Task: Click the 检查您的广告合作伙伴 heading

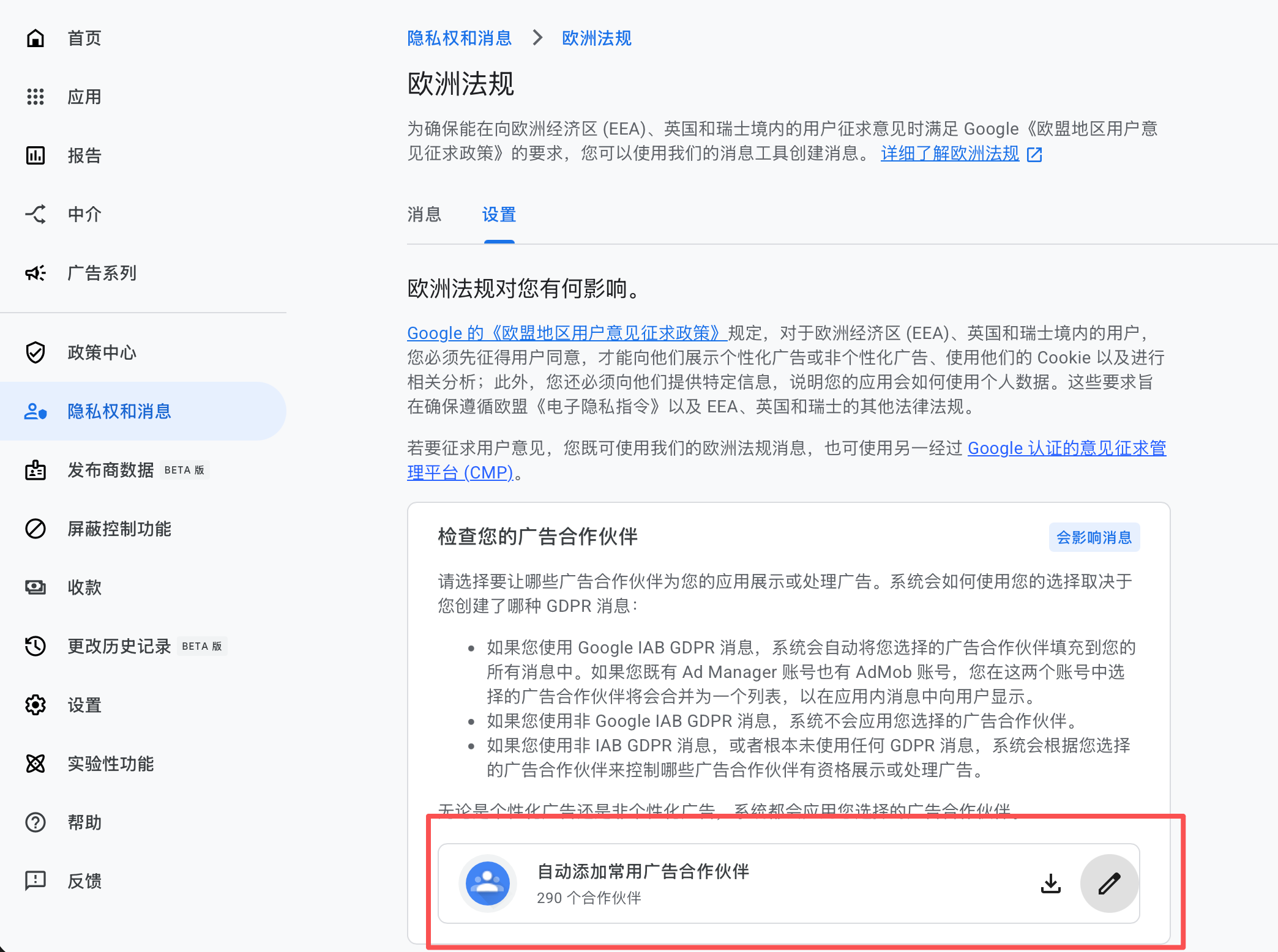Action: (x=538, y=537)
